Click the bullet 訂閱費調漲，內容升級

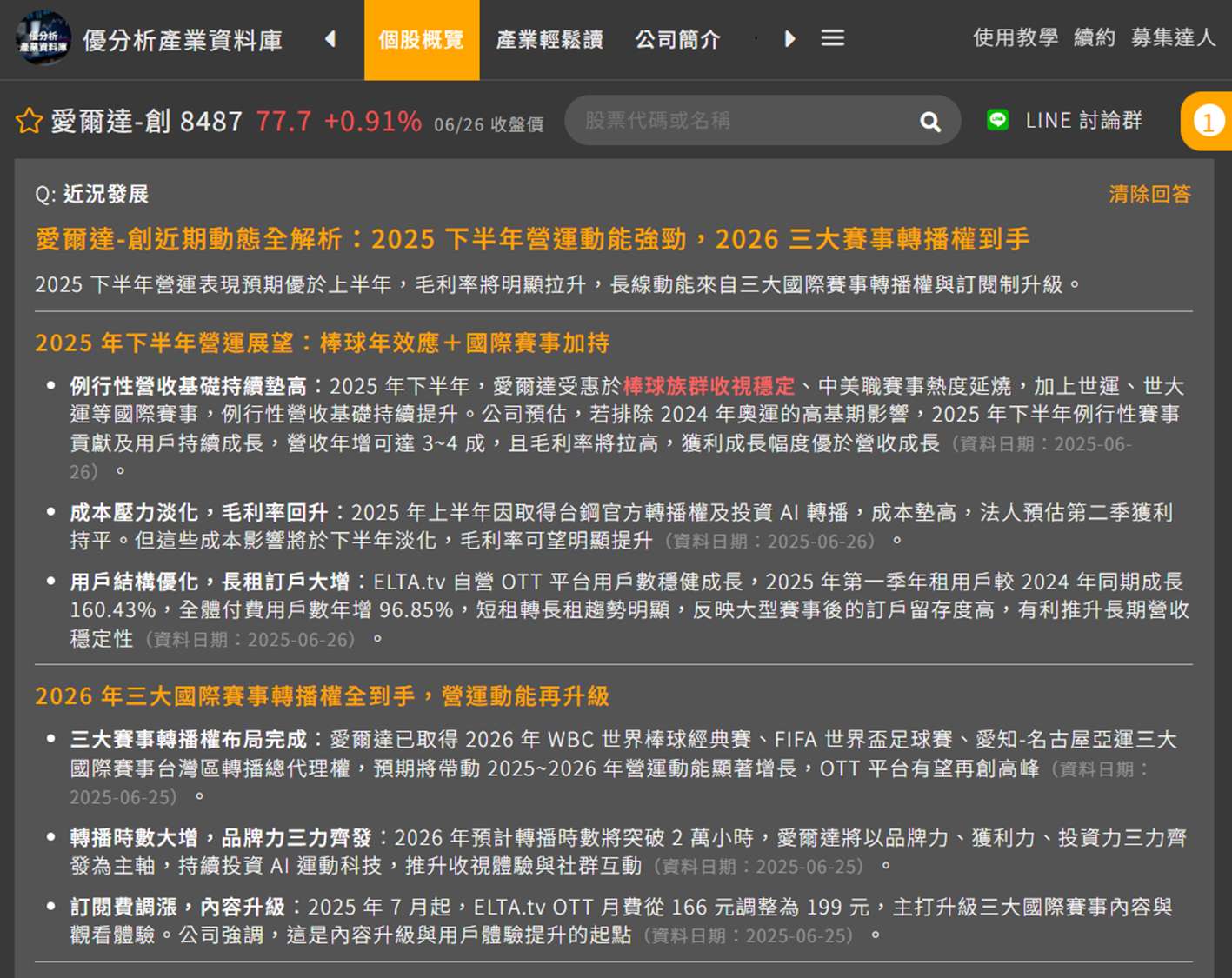click(x=177, y=908)
